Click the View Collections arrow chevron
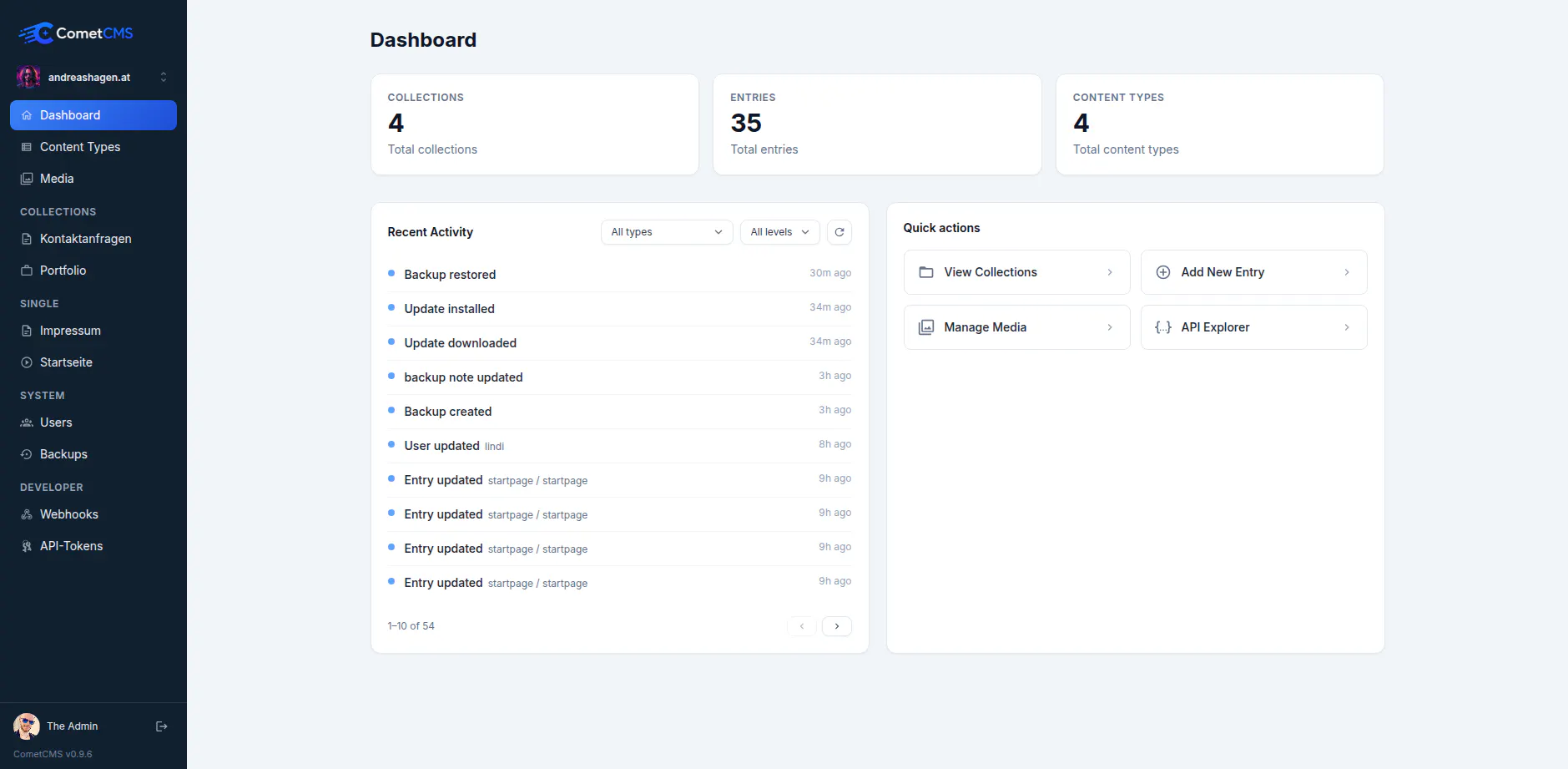1568x769 pixels. click(1110, 272)
